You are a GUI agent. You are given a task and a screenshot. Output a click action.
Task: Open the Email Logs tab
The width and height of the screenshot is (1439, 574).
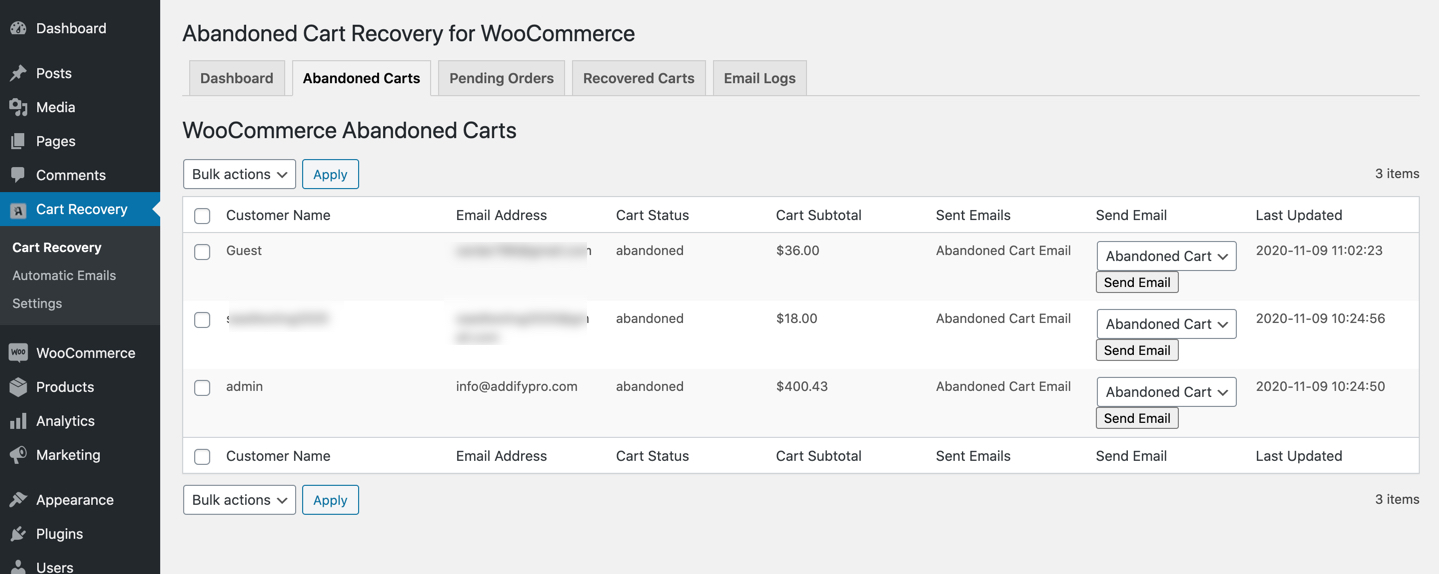tap(759, 78)
